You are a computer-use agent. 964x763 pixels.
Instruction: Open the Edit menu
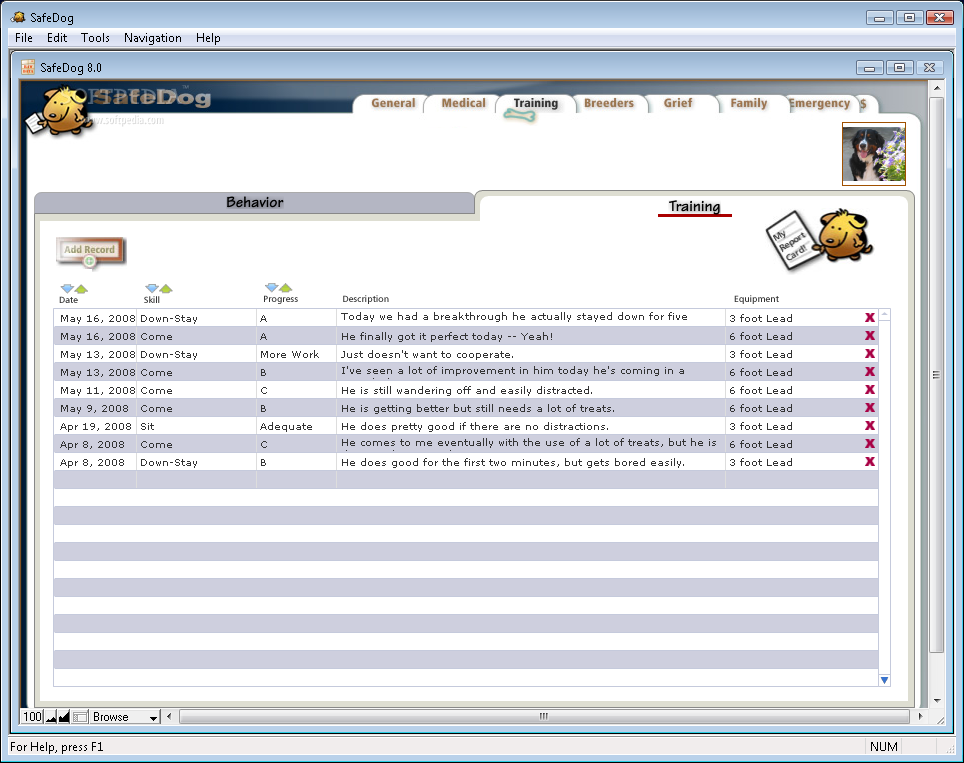click(57, 38)
